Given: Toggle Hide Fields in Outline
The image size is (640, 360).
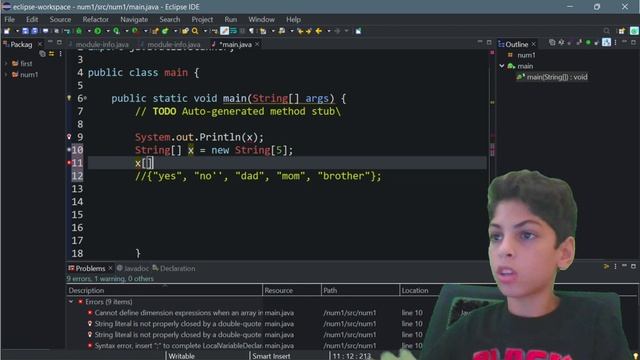Looking at the screenshot, I should point(569,43).
